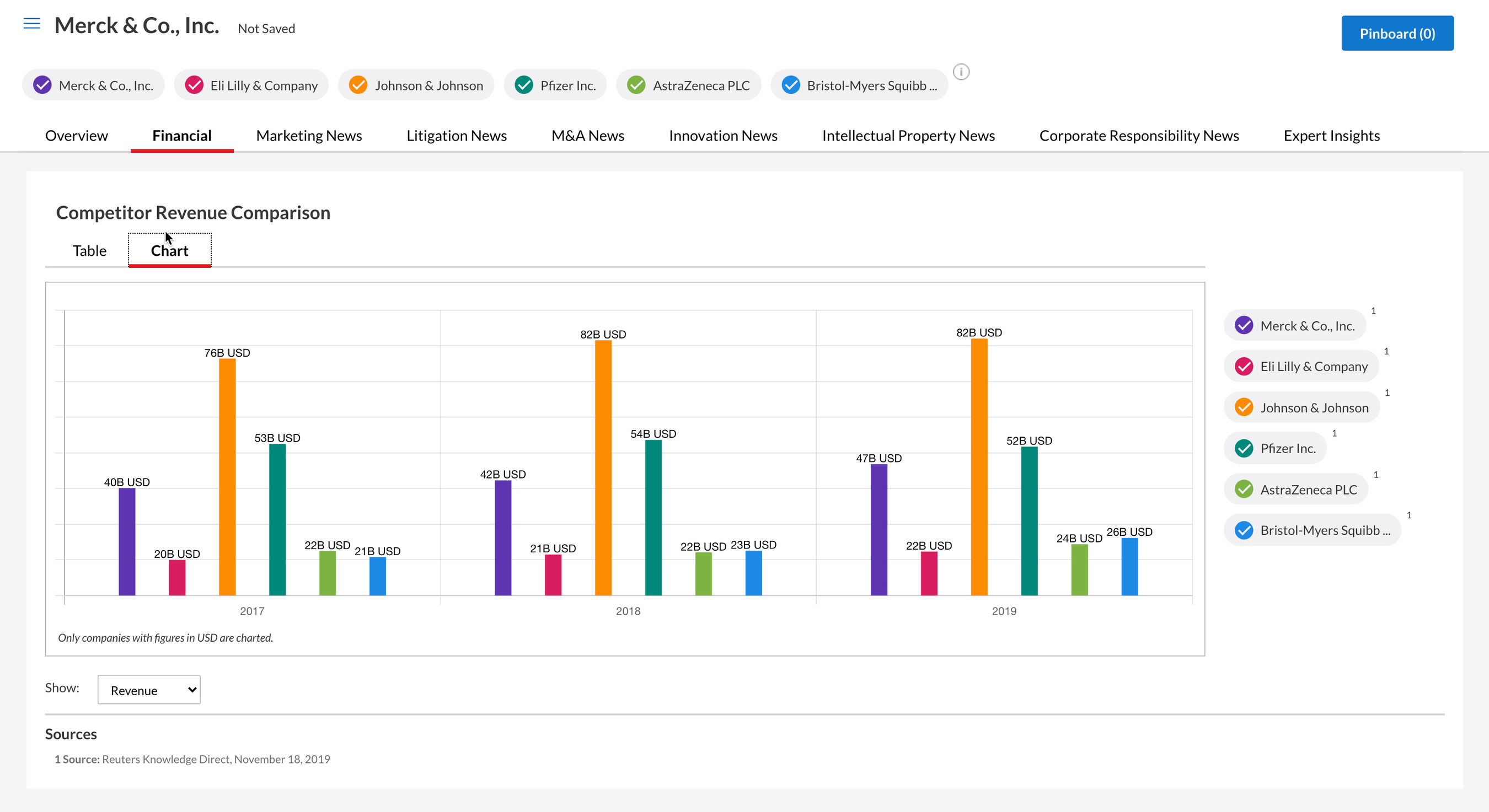
Task: Click Merck's purple 2019 revenue bar
Action: [879, 529]
